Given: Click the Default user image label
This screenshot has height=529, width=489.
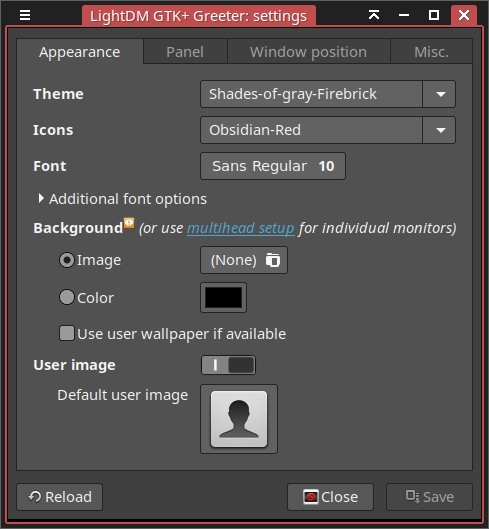Looking at the screenshot, I should [x=123, y=395].
